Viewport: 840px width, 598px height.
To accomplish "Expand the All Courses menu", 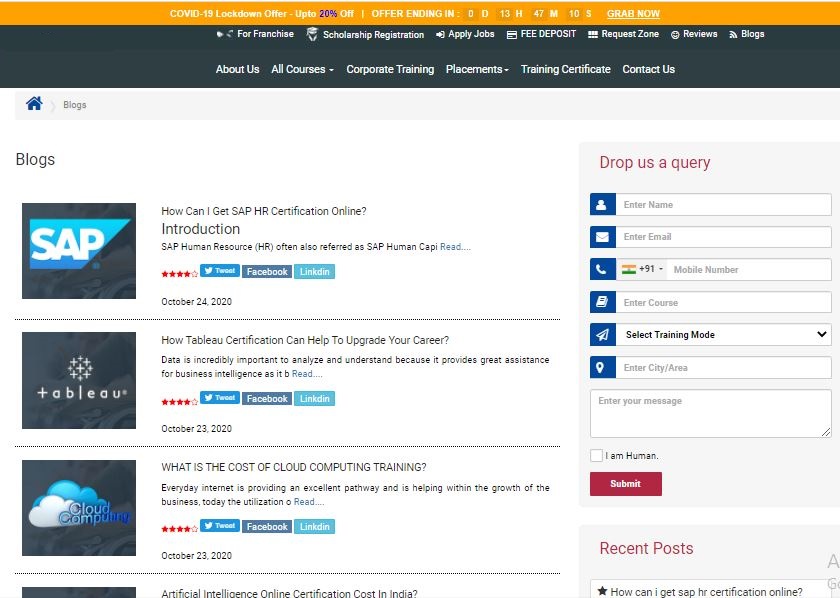I will pyautogui.click(x=303, y=69).
